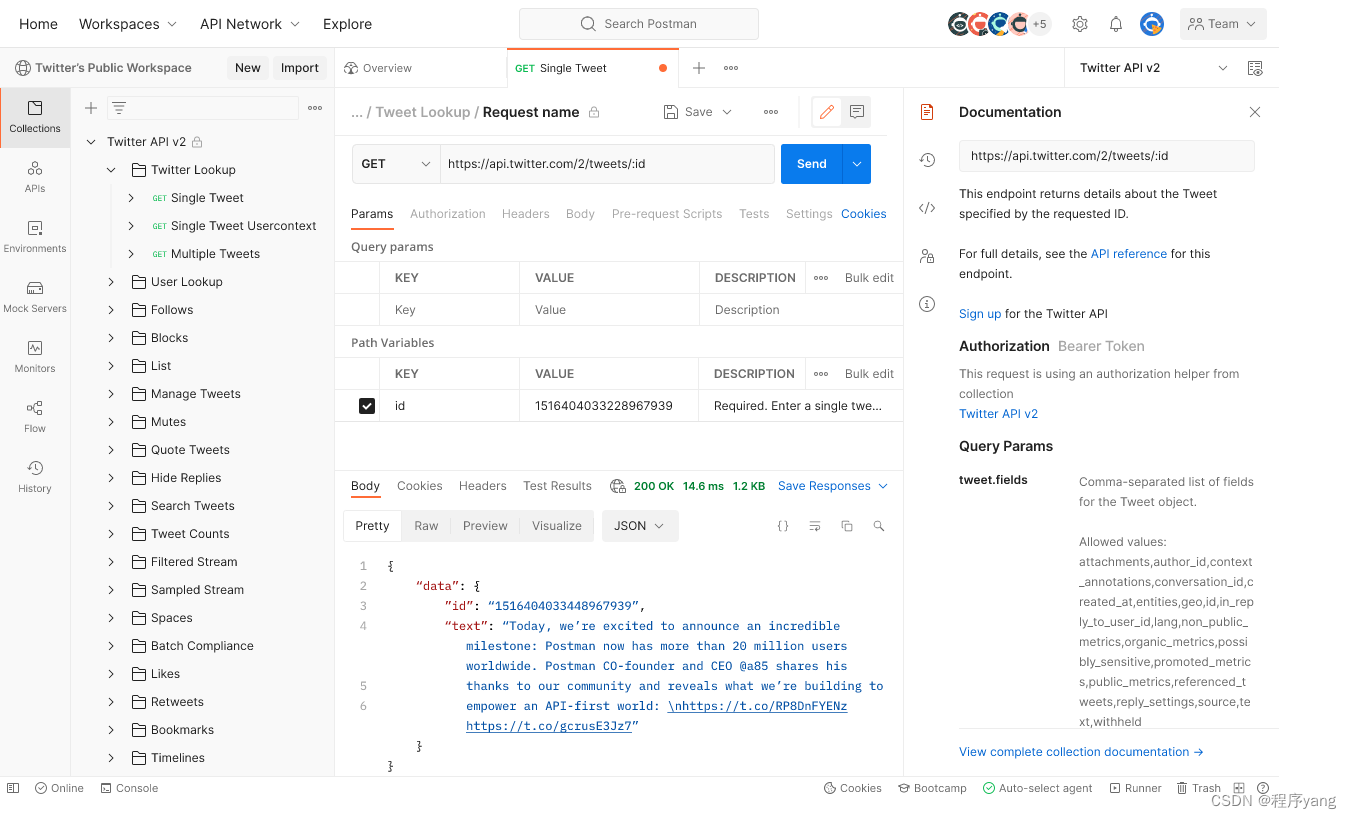Open the JSON format dropdown
The image size is (1351, 819).
tap(640, 526)
